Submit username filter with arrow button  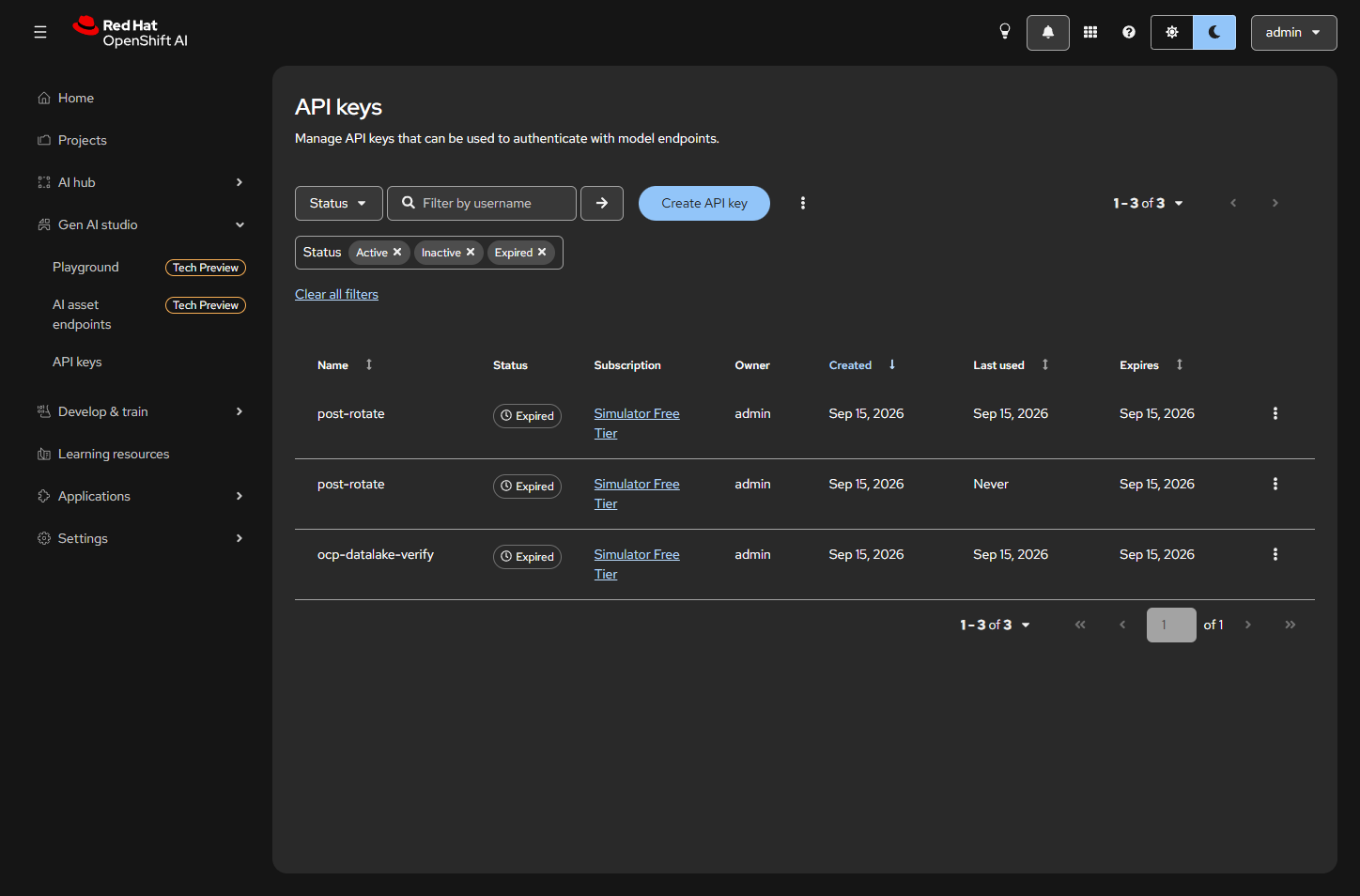click(602, 203)
